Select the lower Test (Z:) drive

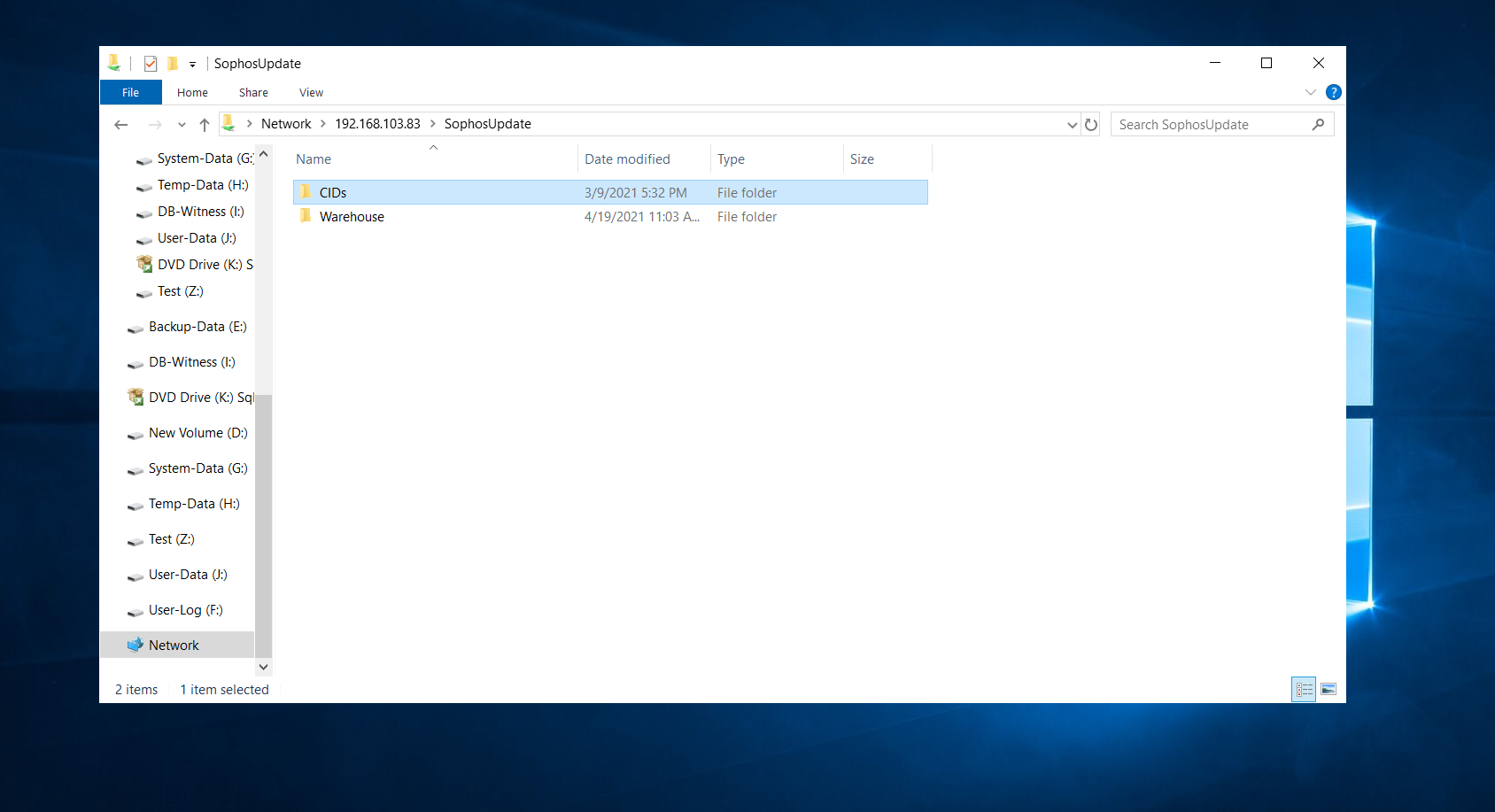click(161, 539)
